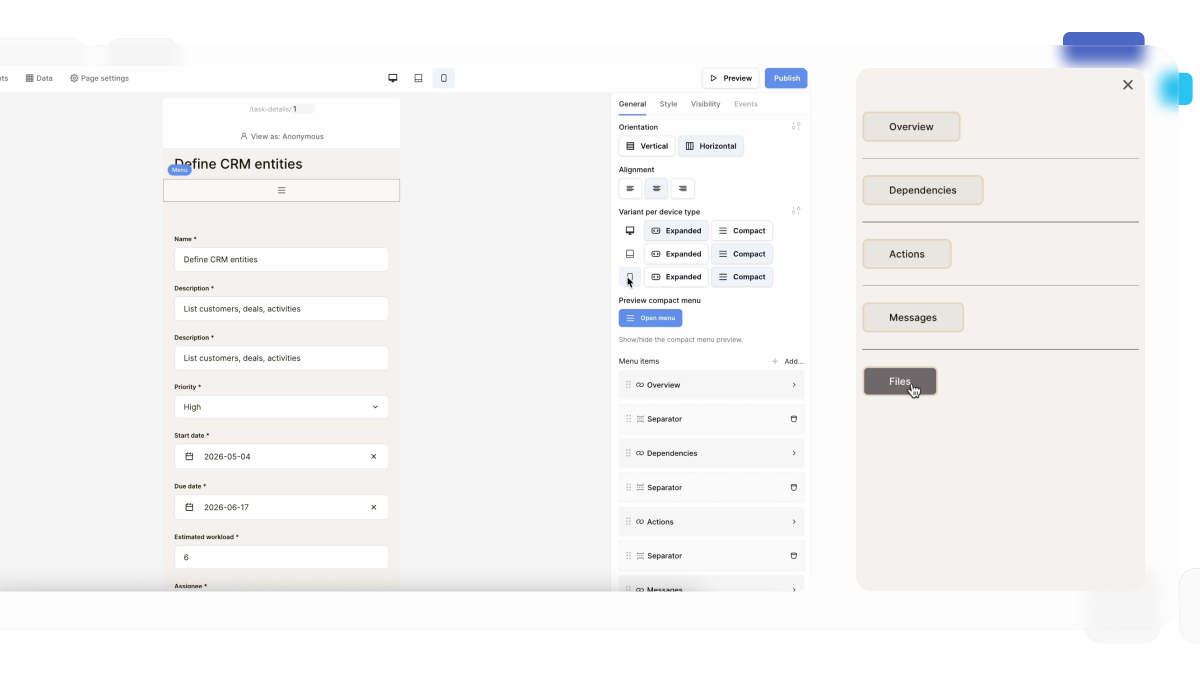Click separator icon below Overview item

tap(640, 419)
